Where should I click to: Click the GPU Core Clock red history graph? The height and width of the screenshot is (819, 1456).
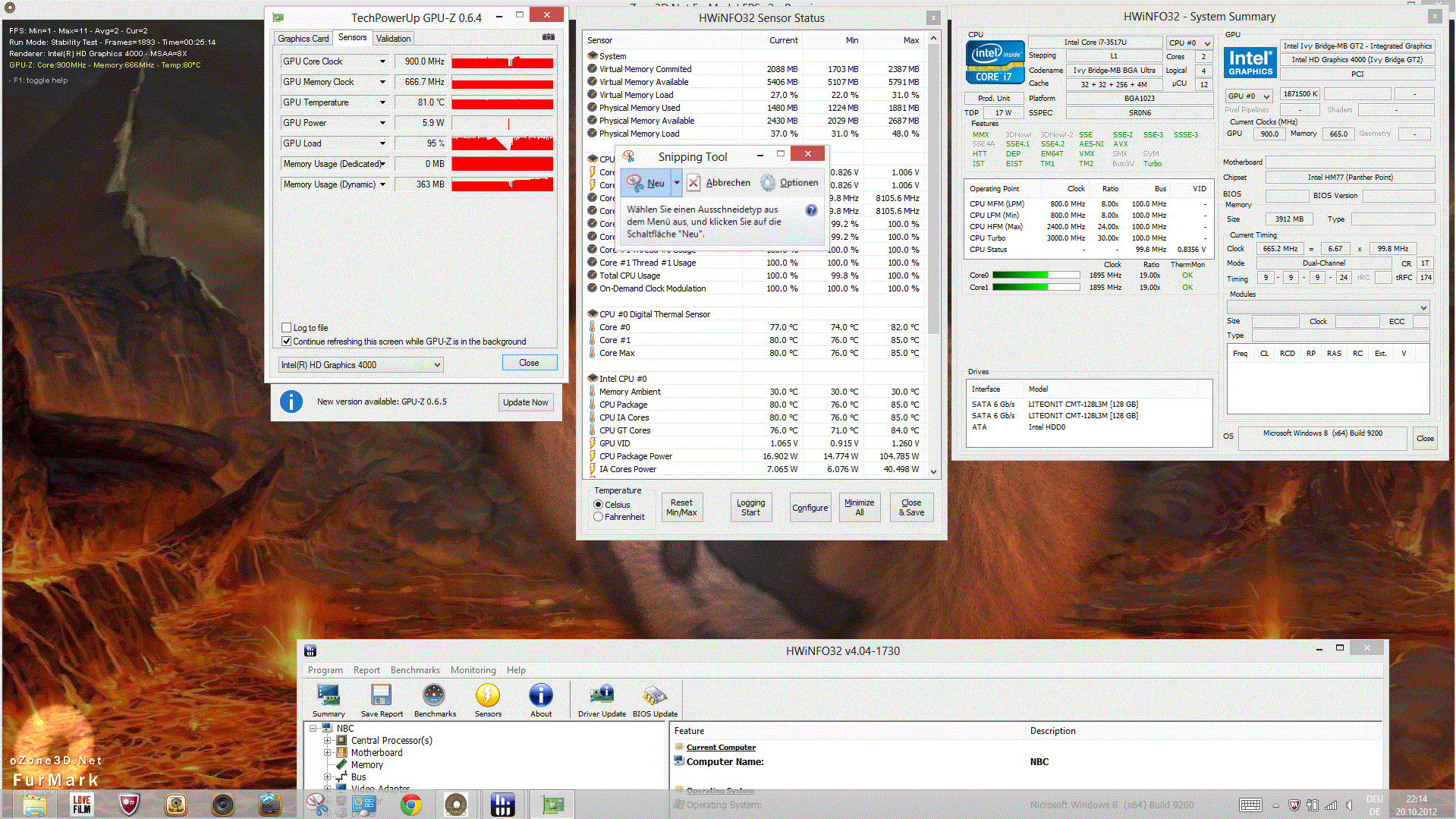tap(502, 61)
